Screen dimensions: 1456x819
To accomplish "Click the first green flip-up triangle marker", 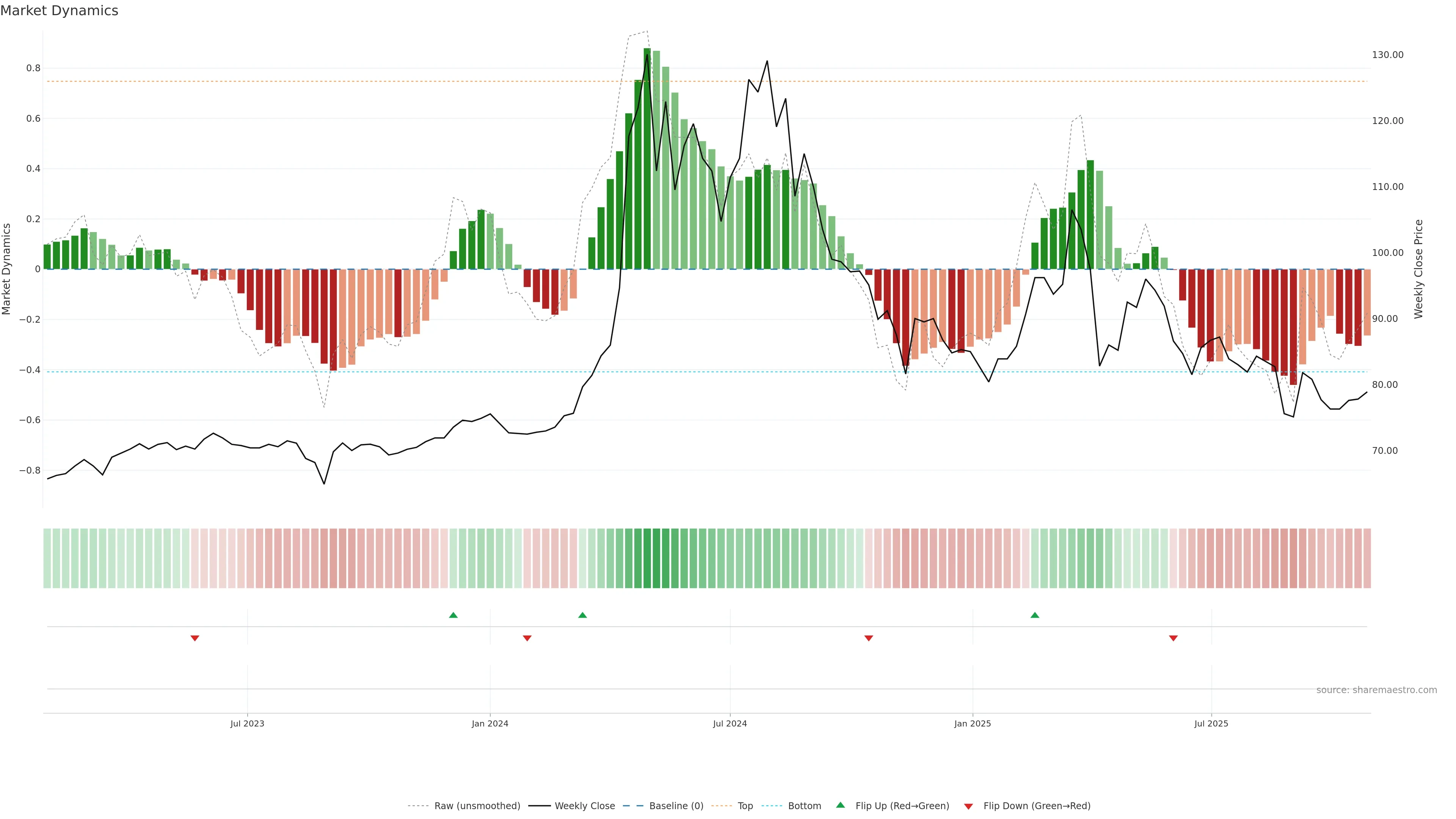I will pyautogui.click(x=453, y=615).
